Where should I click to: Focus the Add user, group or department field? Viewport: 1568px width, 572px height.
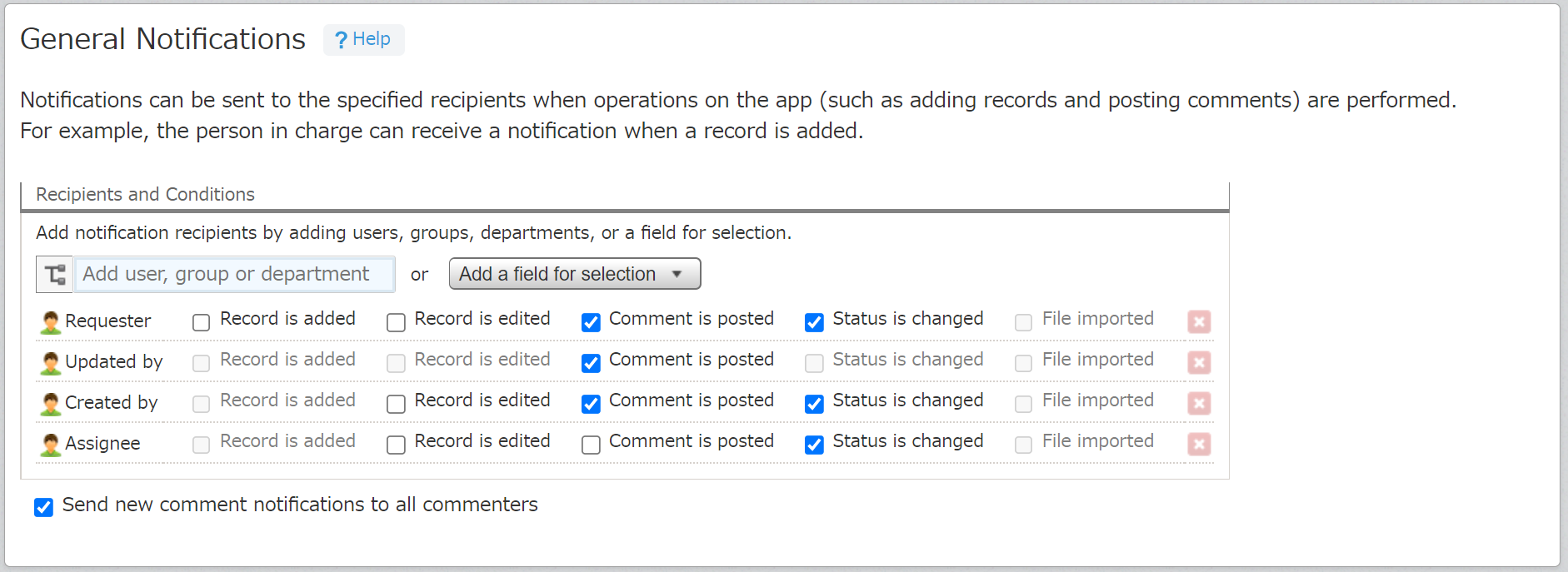coord(234,274)
